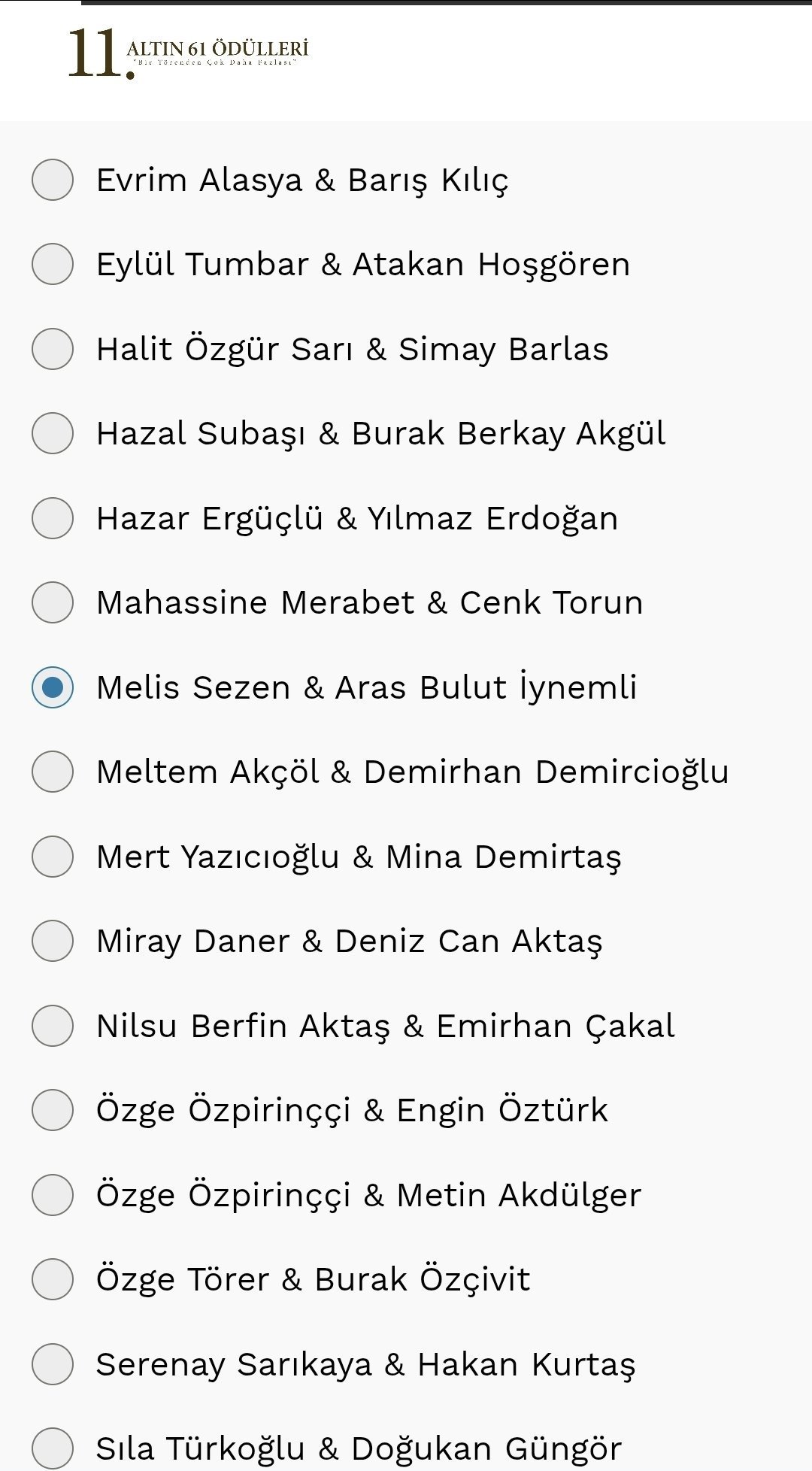This screenshot has height=1471, width=812.
Task: Select Sıla Türkoğlu & Doğukan Güngör radio
Action: click(53, 1448)
